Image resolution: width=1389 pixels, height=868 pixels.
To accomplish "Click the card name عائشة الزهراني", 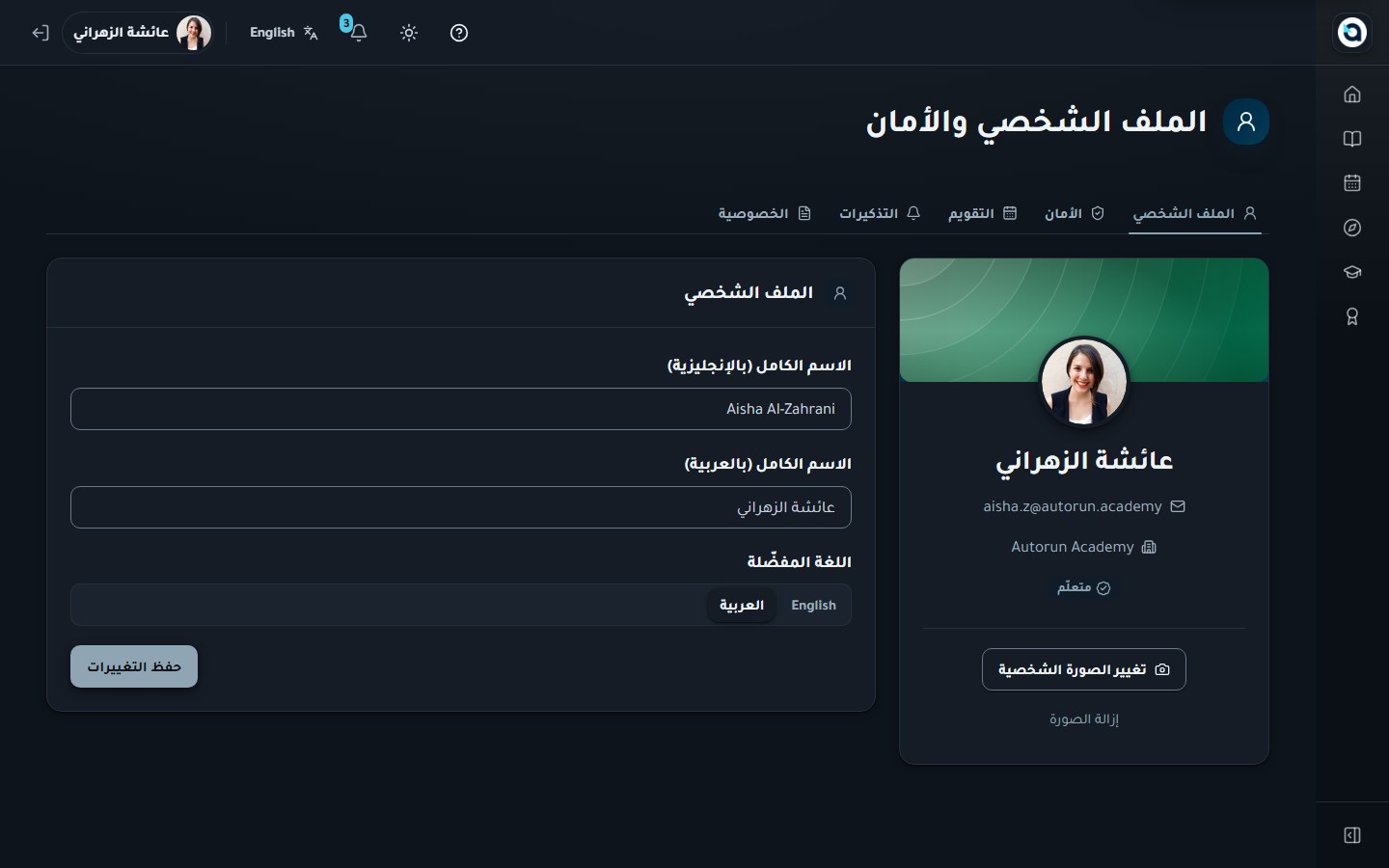I will click(x=1084, y=461).
